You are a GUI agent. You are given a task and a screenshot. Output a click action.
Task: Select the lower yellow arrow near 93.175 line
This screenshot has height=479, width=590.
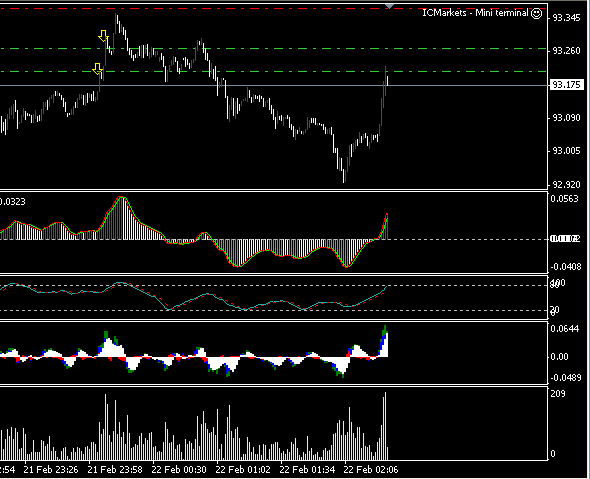[97, 69]
